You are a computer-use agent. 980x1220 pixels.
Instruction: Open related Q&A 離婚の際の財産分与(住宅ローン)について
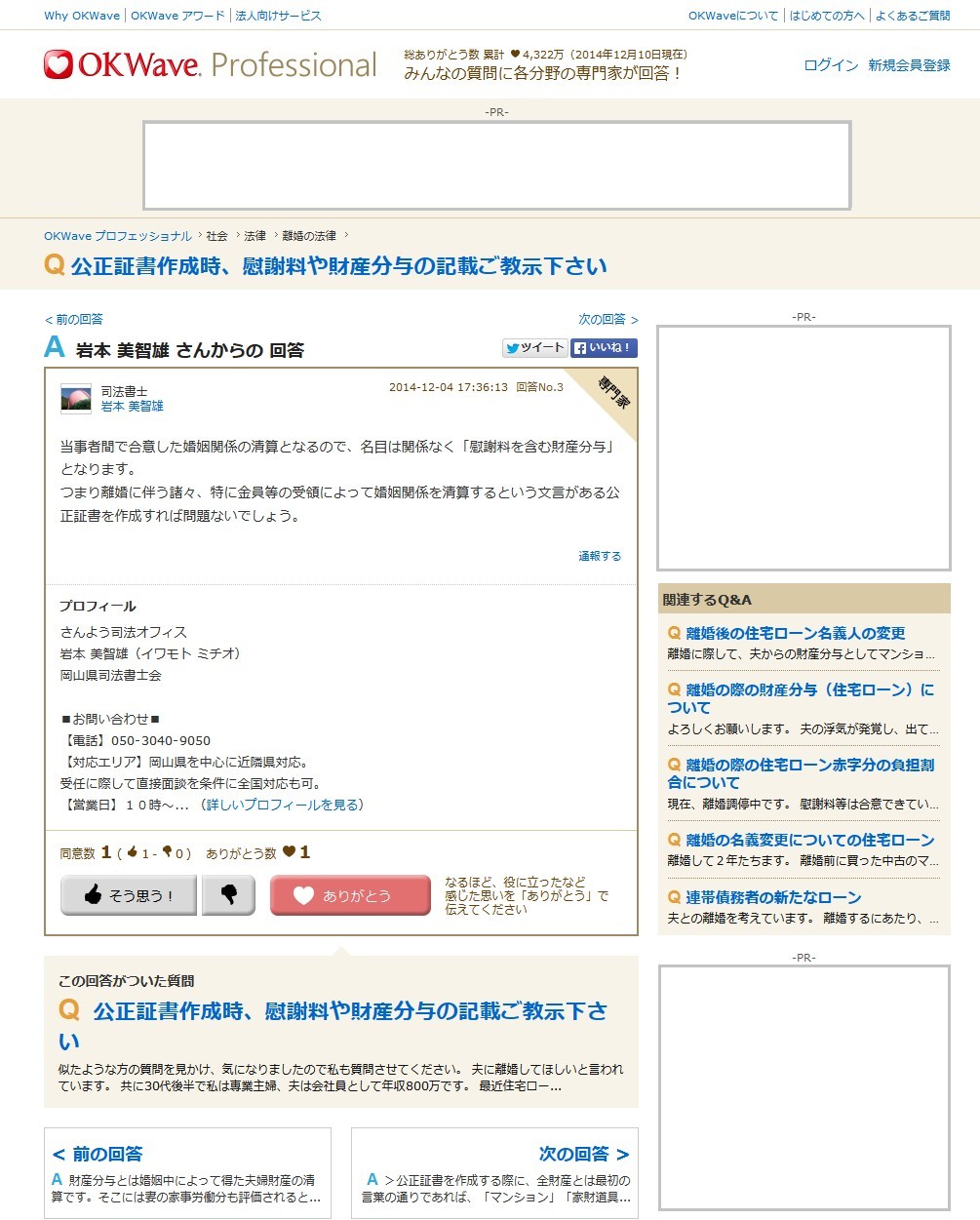pos(801,698)
